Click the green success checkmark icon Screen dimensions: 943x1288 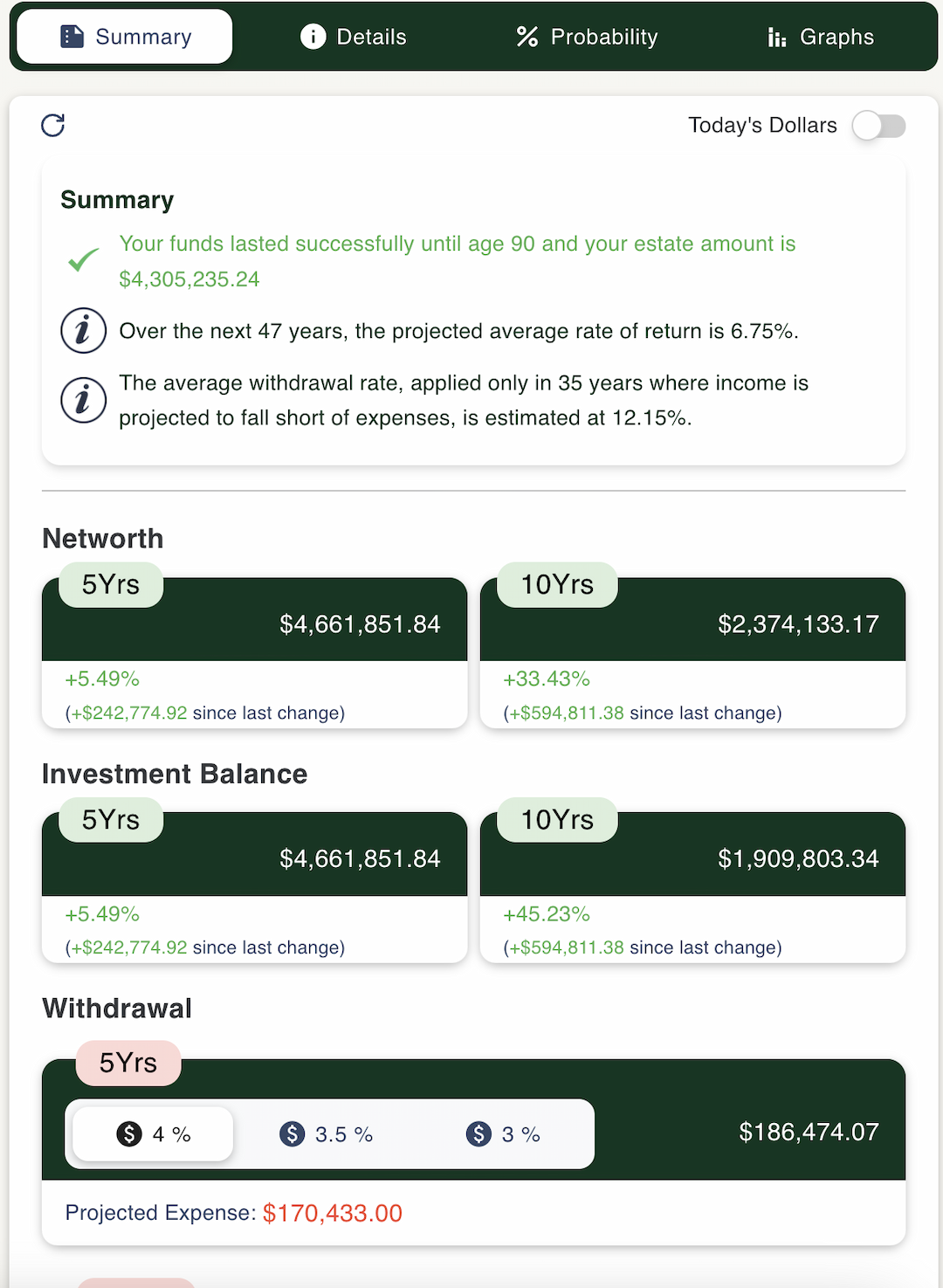(84, 260)
